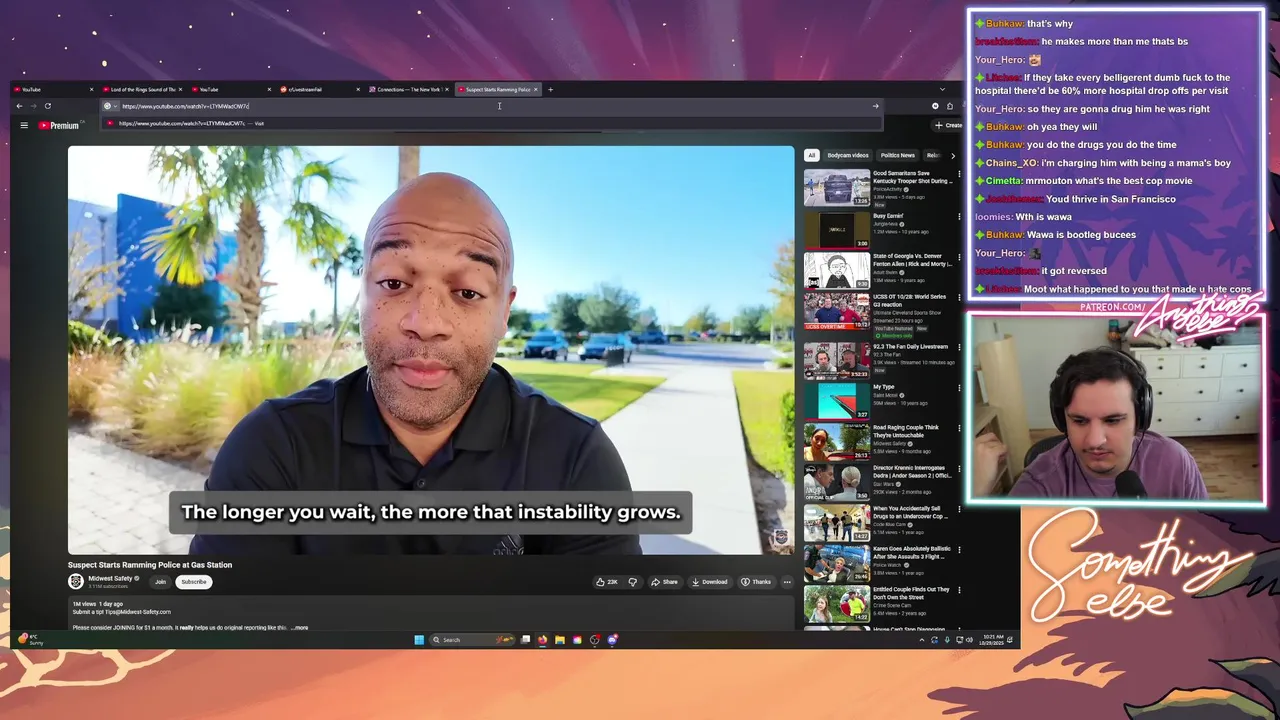Open Task View on the taskbar
This screenshot has width=1280, height=720.
tap(525, 640)
